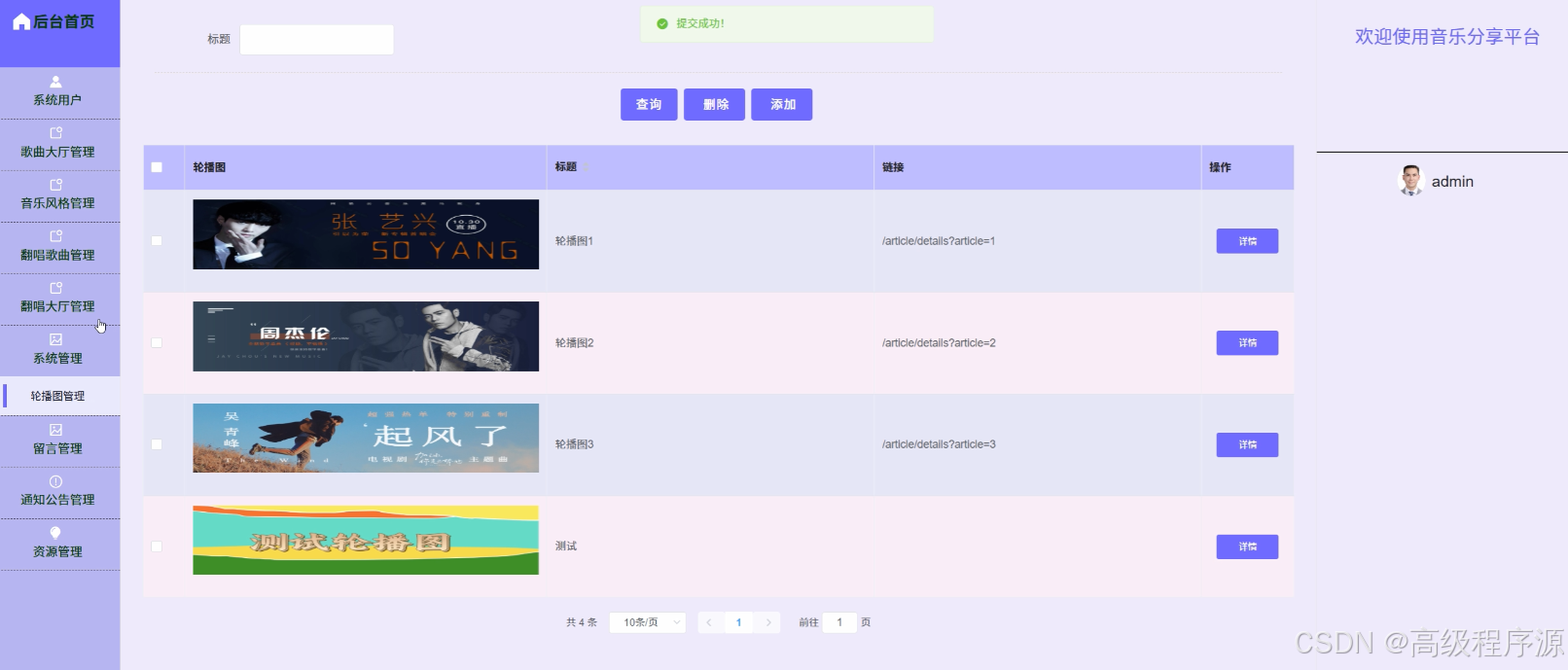The width and height of the screenshot is (1568, 670).
Task: Click the 起风了 banner thumbnail
Action: click(x=366, y=438)
